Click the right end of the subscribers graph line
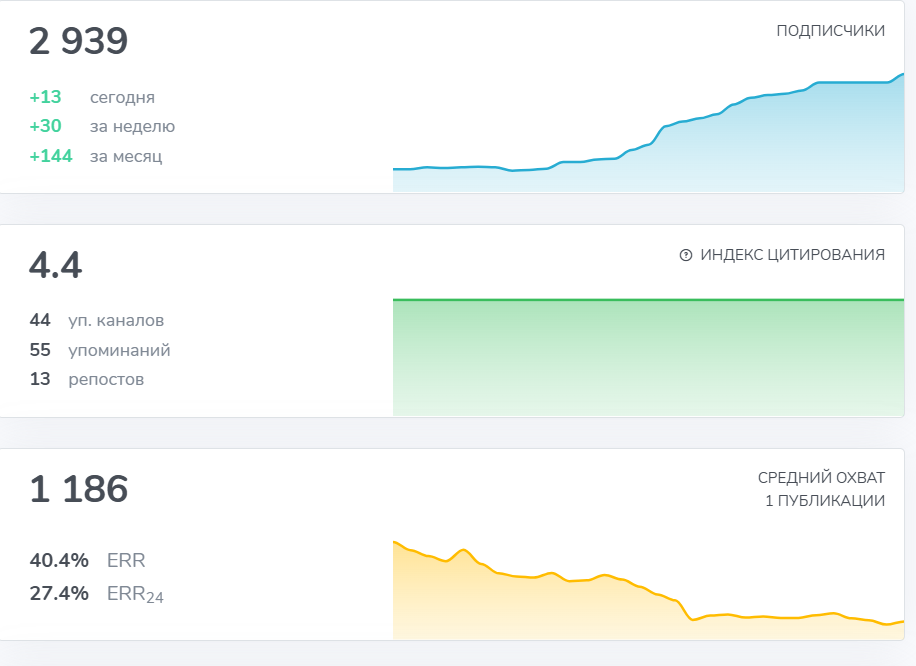Viewport: 916px width, 666px height. pos(901,75)
